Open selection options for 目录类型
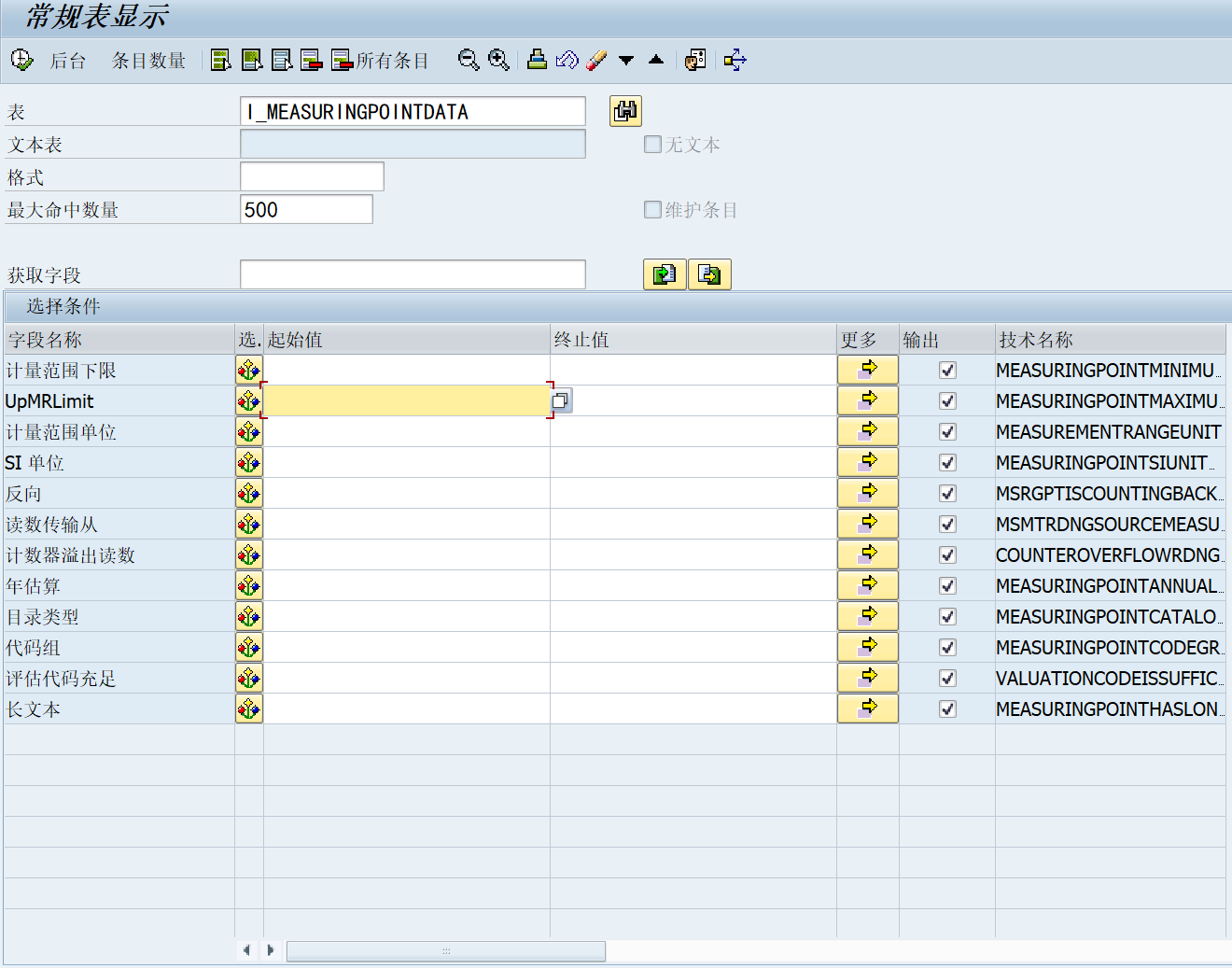Viewport: 1232px width, 968px height. (248, 617)
